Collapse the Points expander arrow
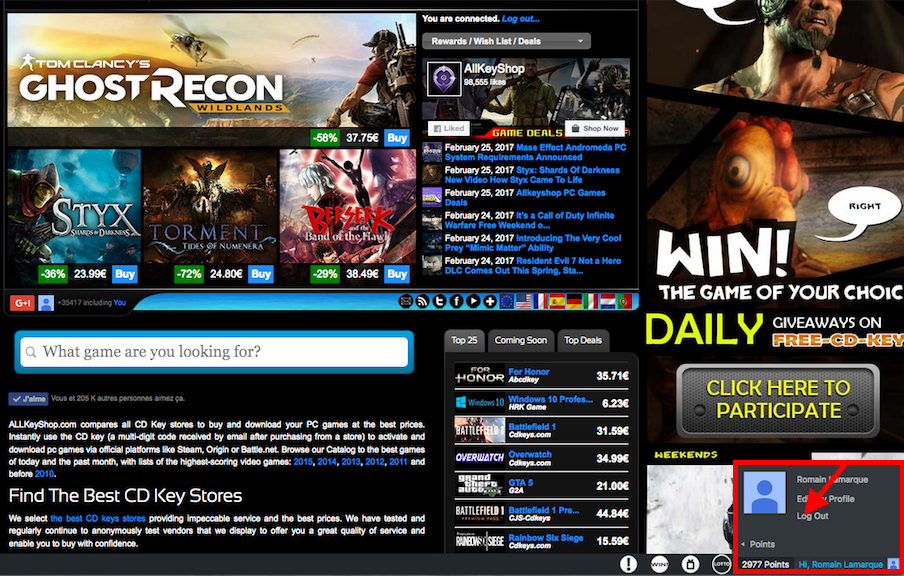Screen dimensions: 904x576 (743, 544)
